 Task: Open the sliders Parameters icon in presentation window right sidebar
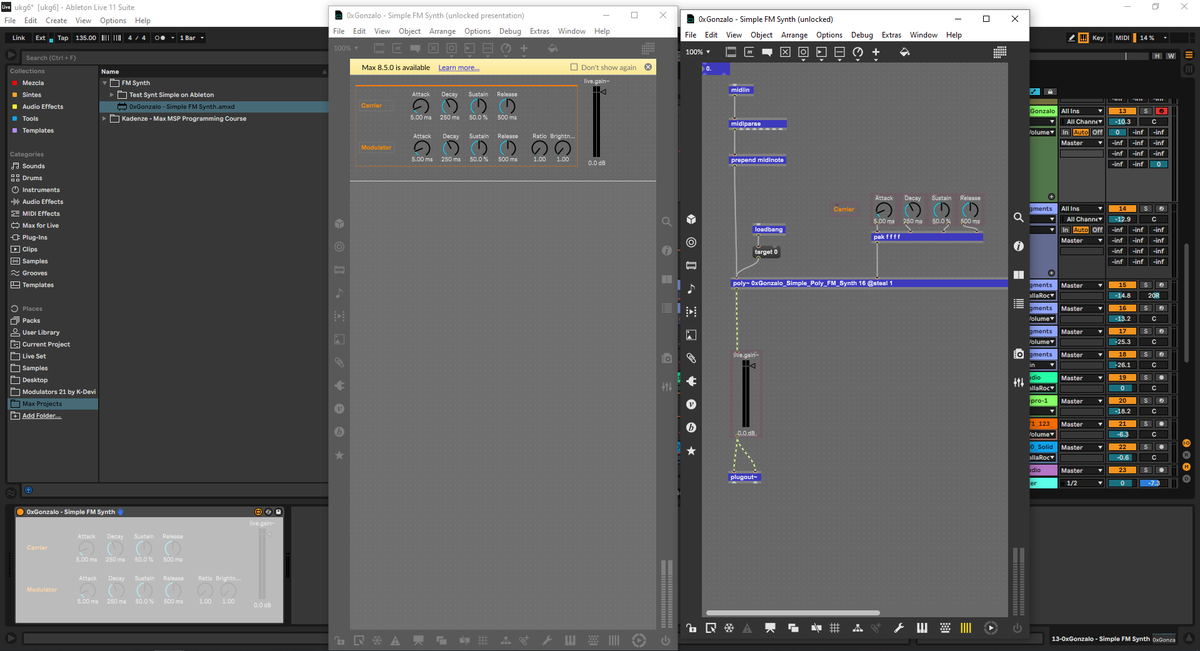667,387
